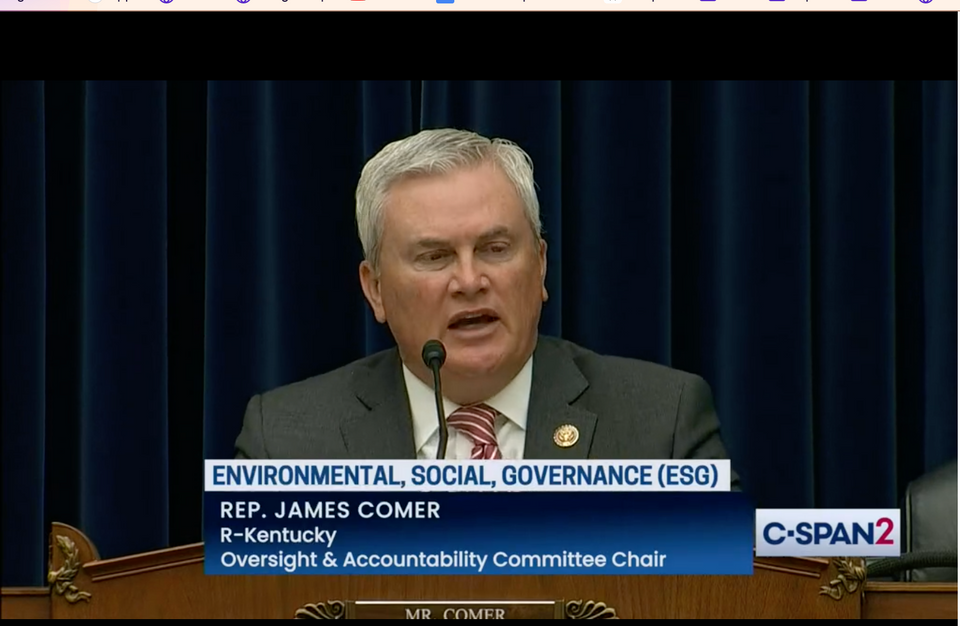This screenshot has width=960, height=626.
Task: Select the Environmental, Social, Governance (ESG) banner
Action: click(467, 475)
